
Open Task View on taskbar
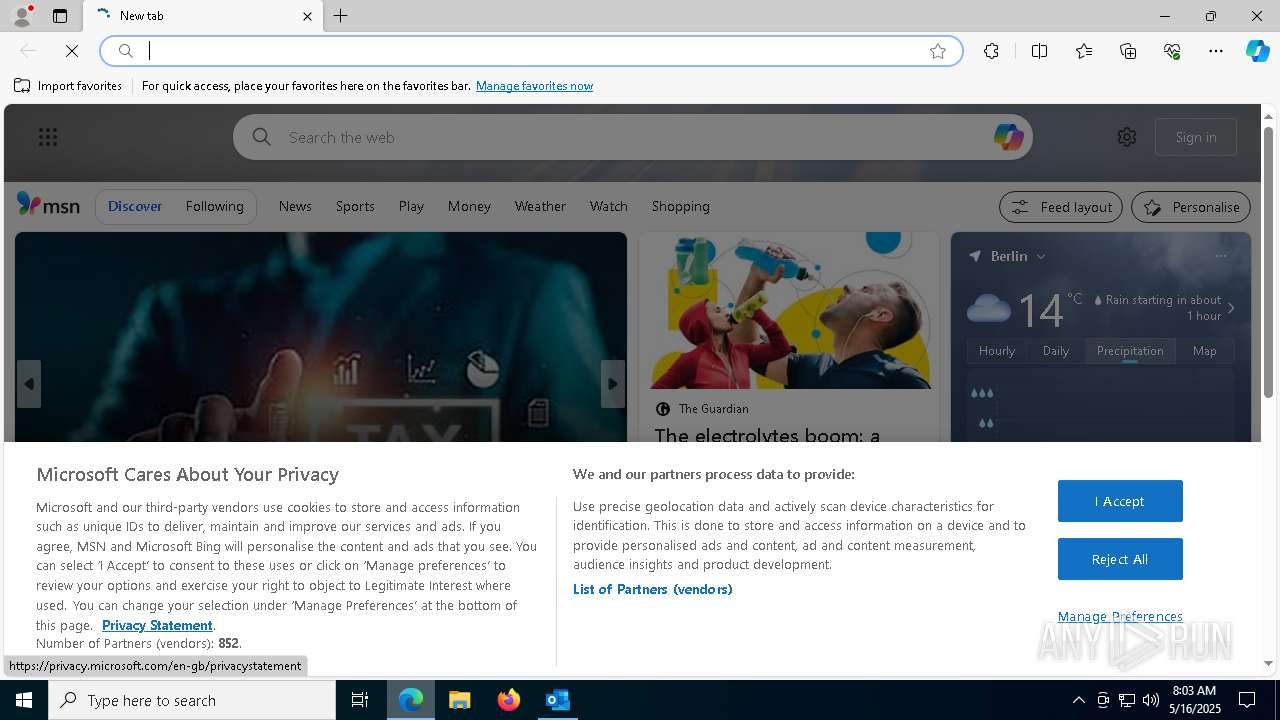point(360,700)
